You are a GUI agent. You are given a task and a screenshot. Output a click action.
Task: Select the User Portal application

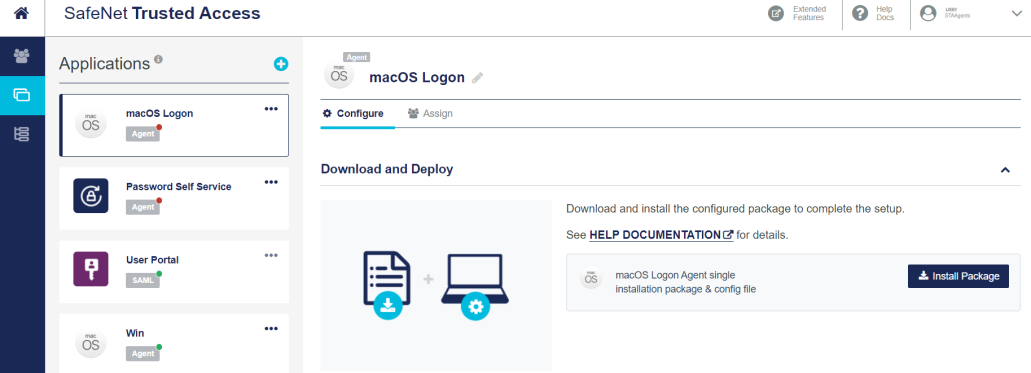[174, 271]
